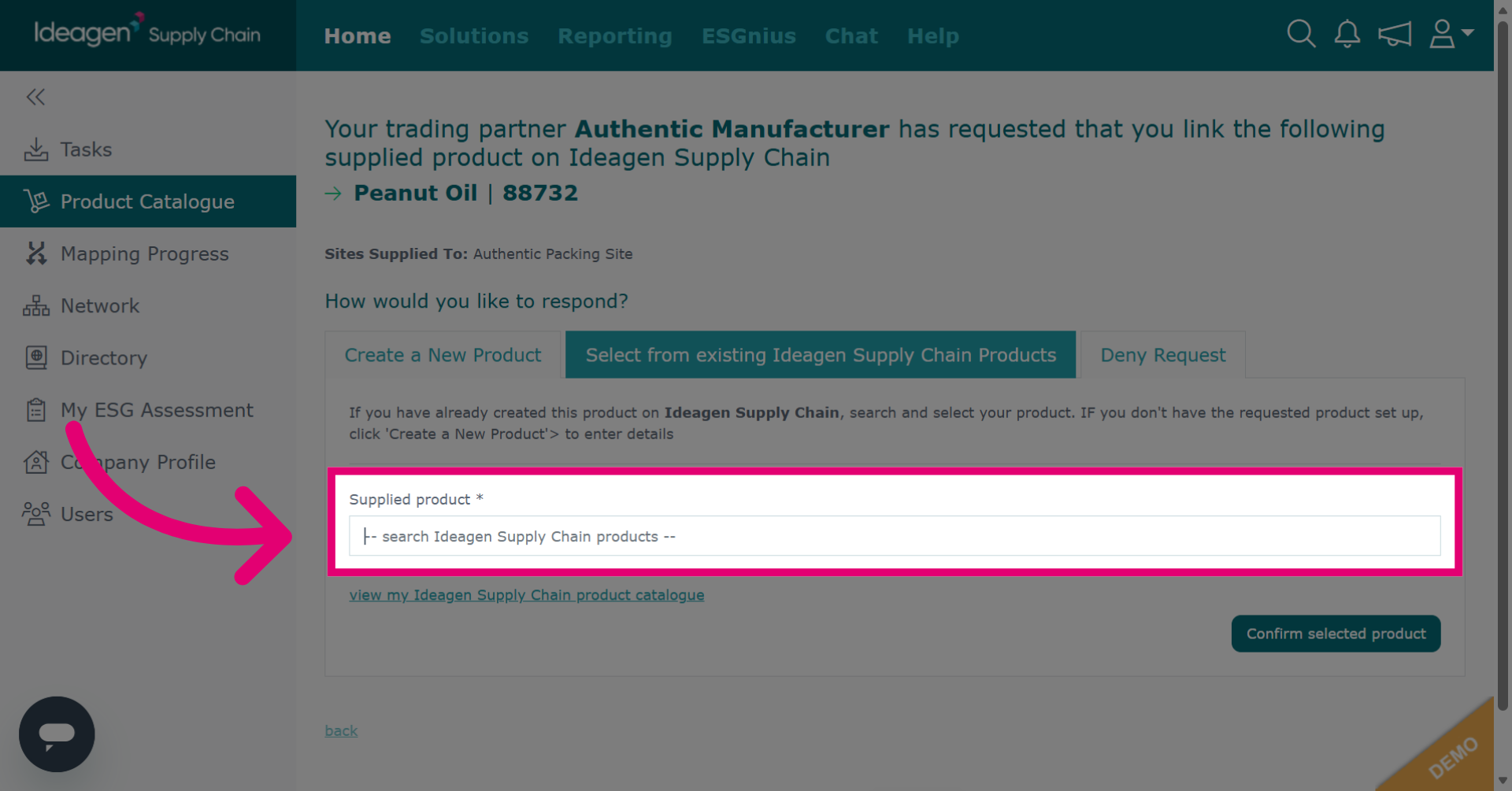Click the Product Catalogue trolley icon

[x=36, y=201]
